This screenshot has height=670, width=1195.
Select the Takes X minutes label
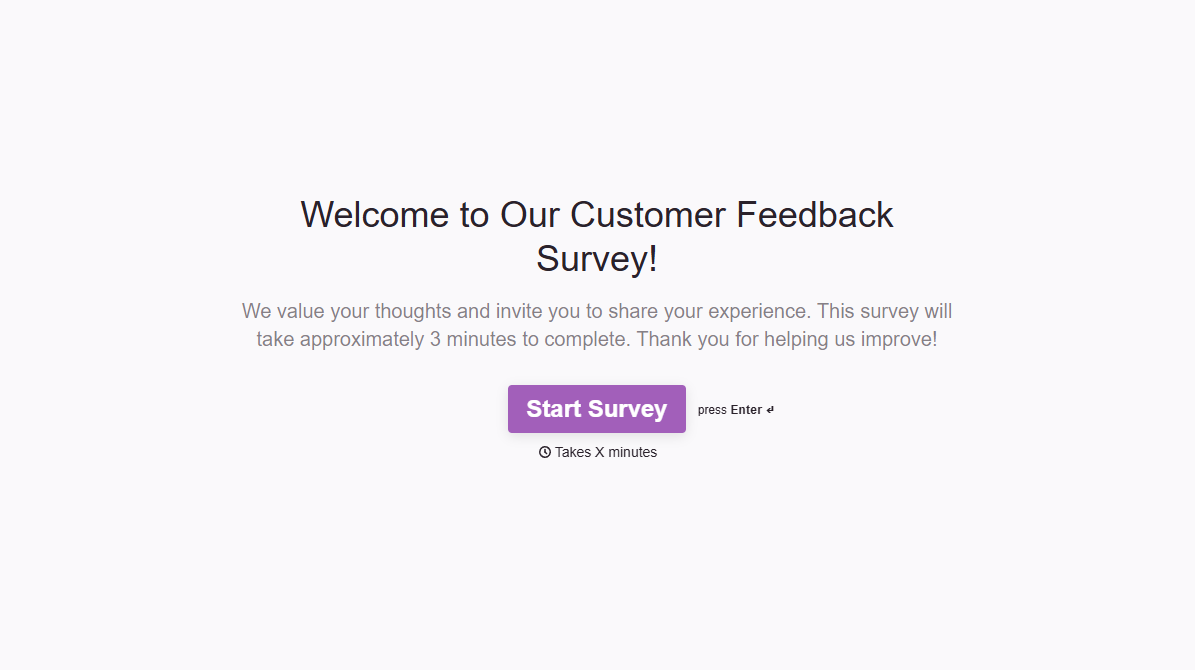pos(605,452)
